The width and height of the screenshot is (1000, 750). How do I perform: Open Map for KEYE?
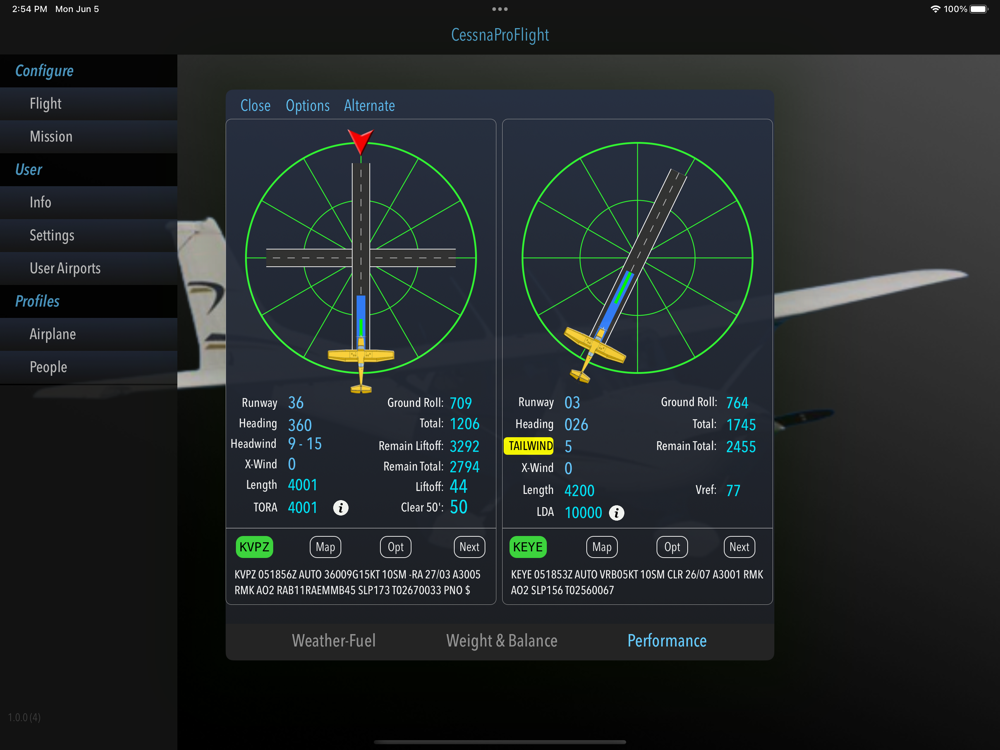coord(602,547)
